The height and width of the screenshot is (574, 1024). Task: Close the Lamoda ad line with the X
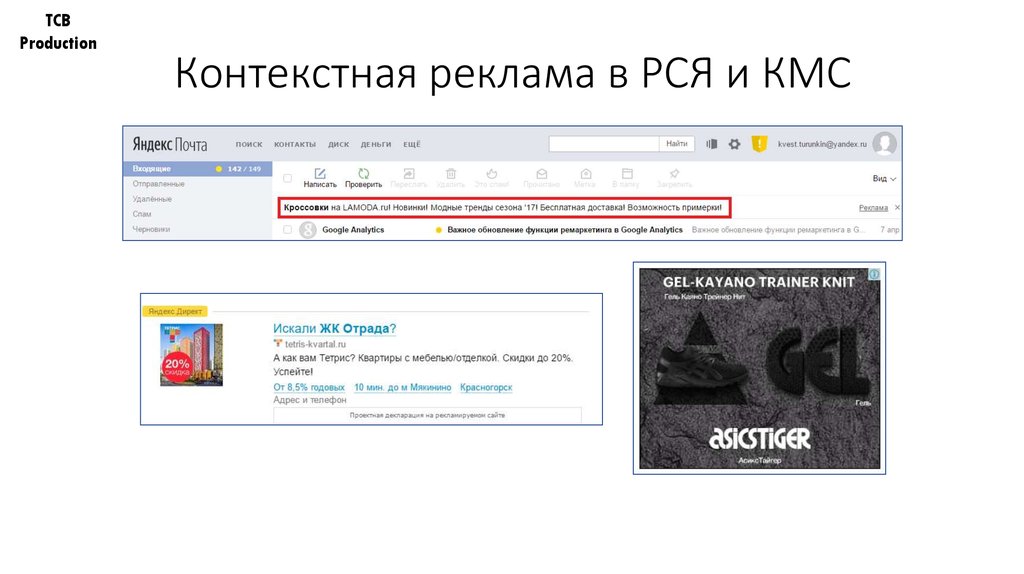897,207
